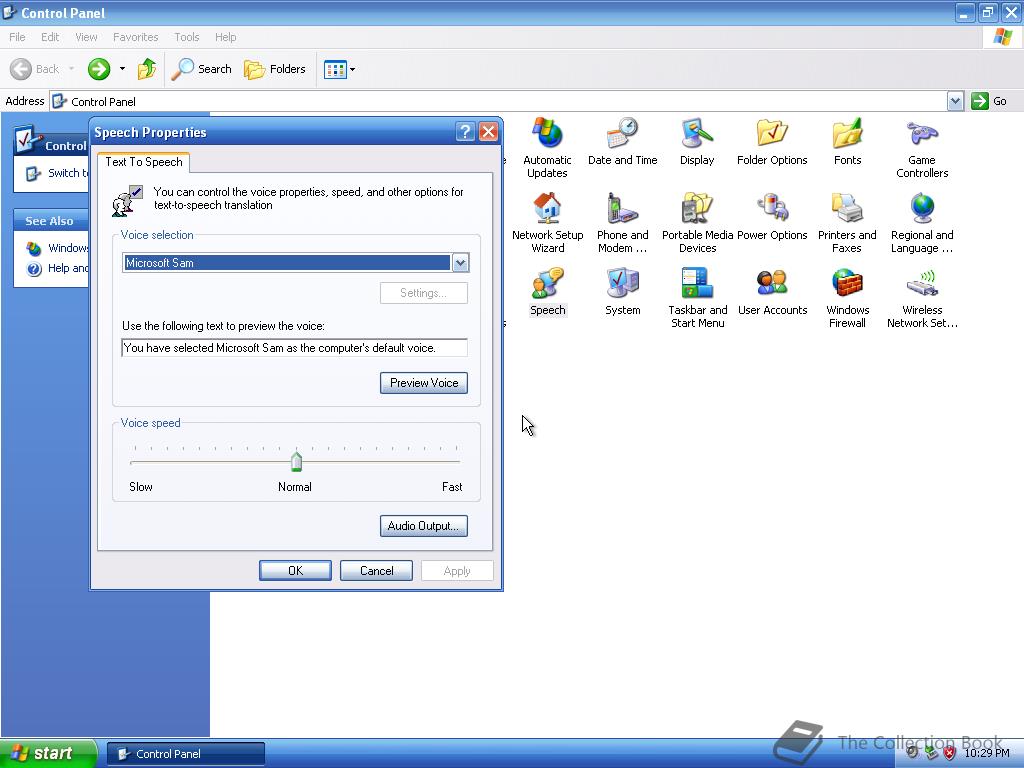Open the Forward button history dropdown arrow
1024x768 pixels.
tap(122, 69)
